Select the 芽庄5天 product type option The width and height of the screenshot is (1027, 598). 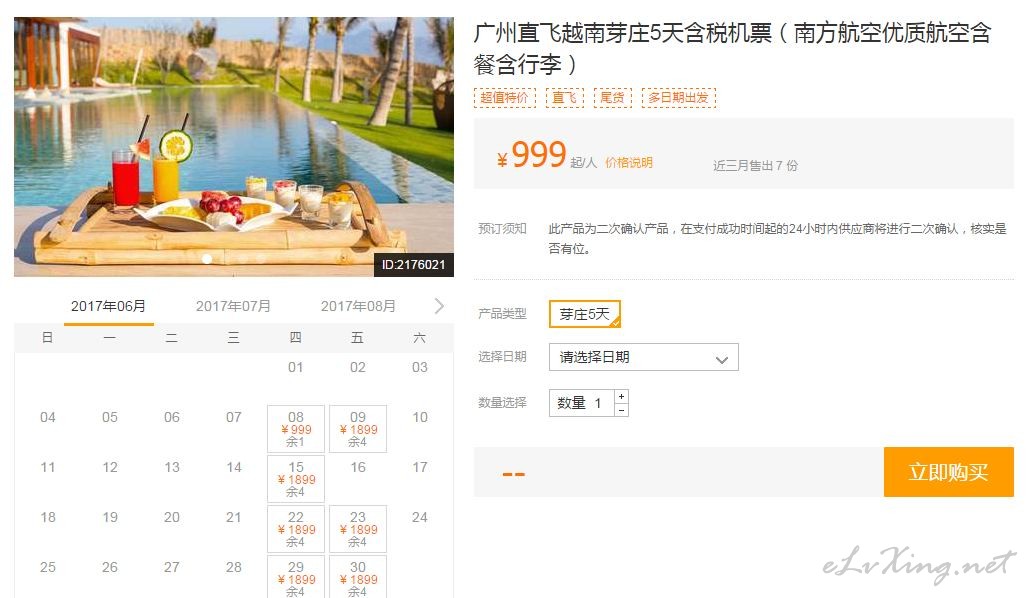pos(585,314)
